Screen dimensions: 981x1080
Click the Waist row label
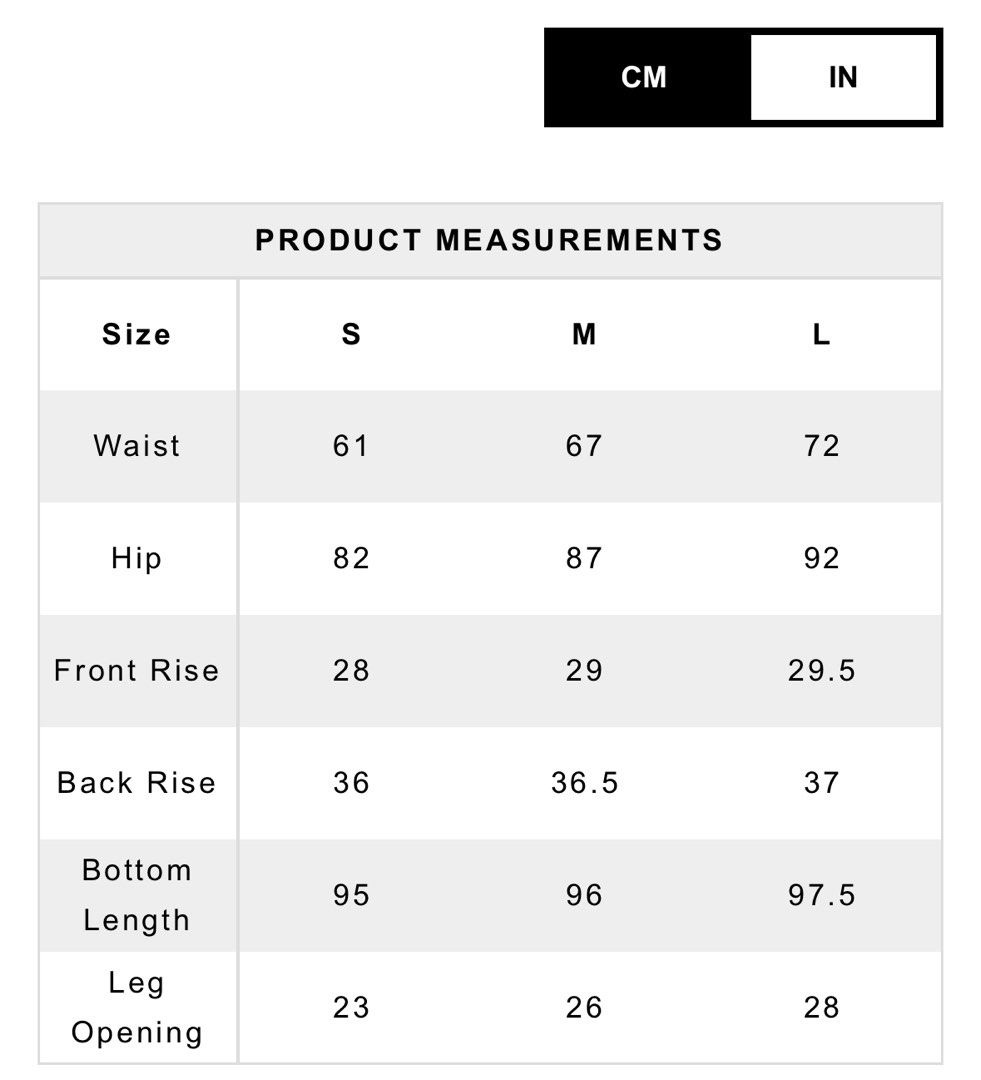click(137, 446)
